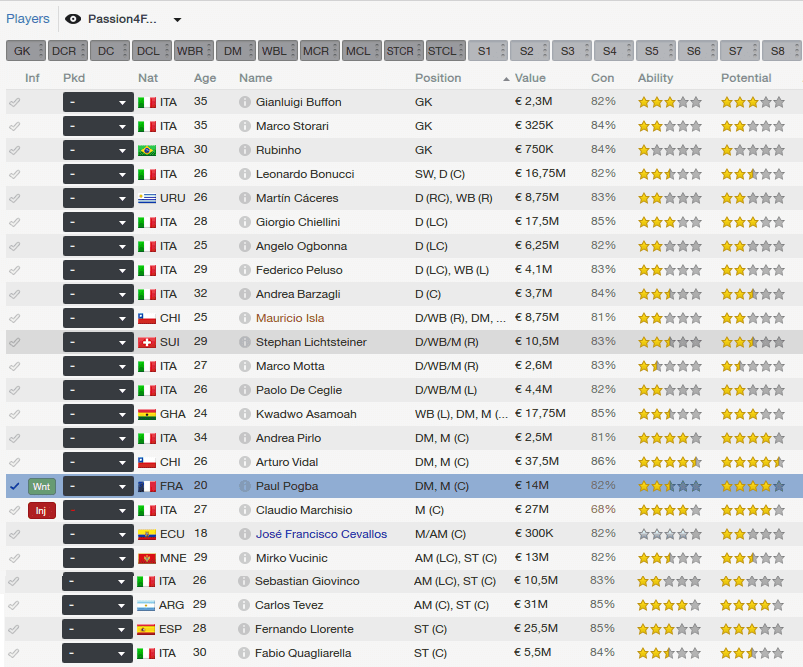Image resolution: width=803 pixels, height=667 pixels.
Task: Select the WBR position slot
Action: click(194, 51)
